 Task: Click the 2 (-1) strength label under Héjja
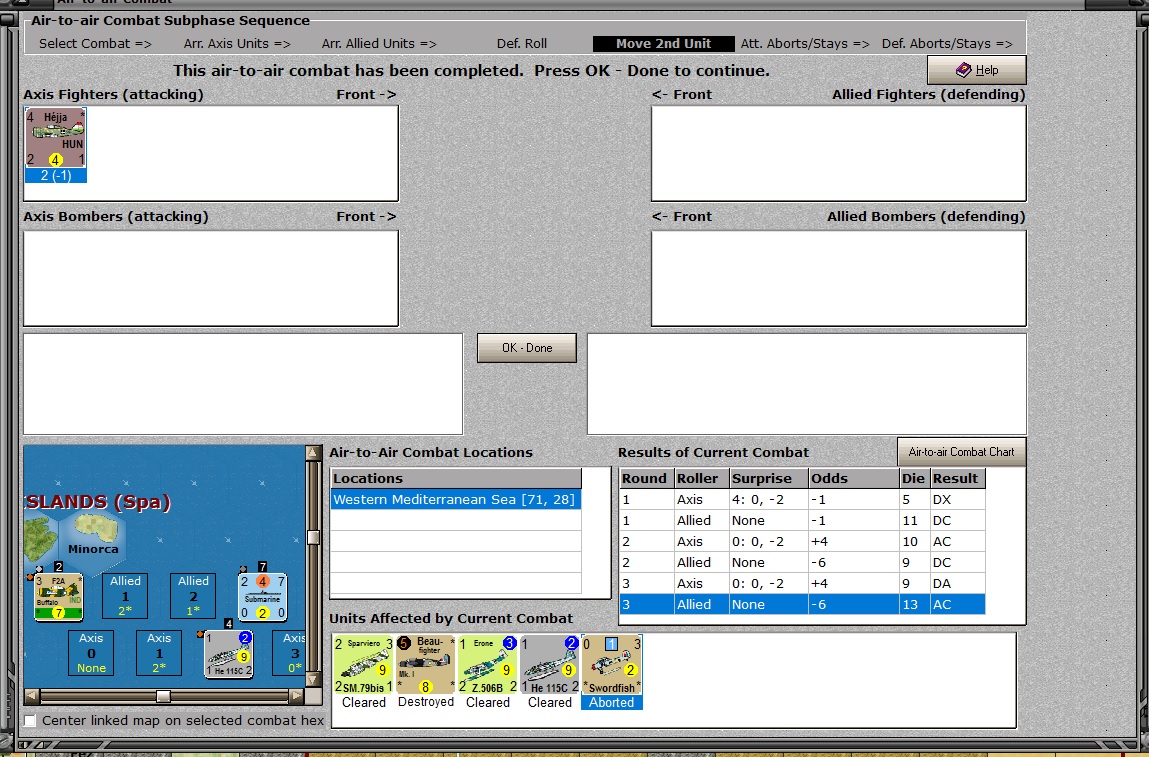(x=56, y=176)
